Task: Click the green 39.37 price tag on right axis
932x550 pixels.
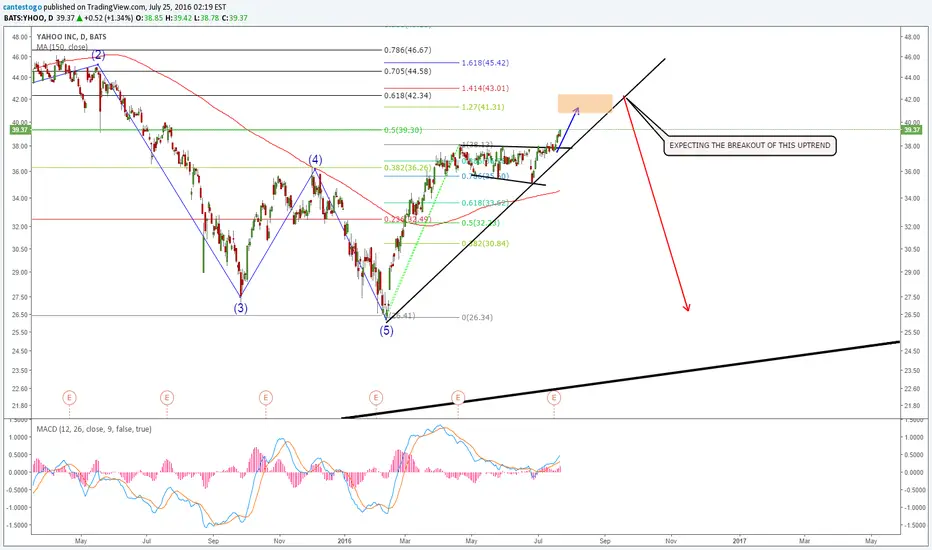Action: [911, 130]
